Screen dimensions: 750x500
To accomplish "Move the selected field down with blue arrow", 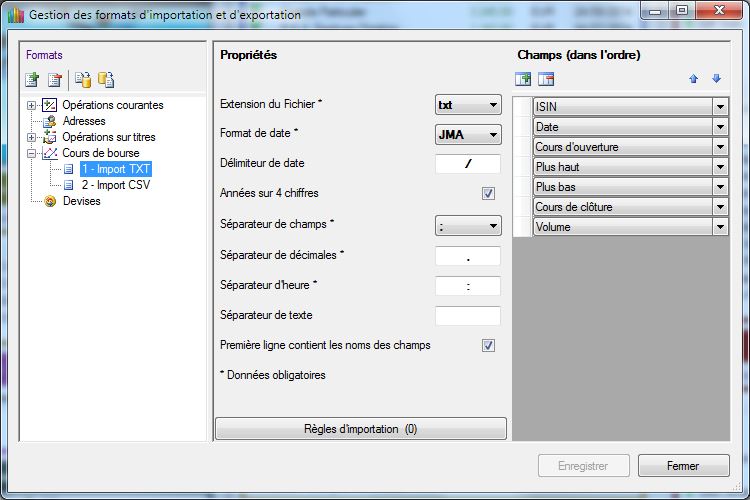I will [716, 79].
